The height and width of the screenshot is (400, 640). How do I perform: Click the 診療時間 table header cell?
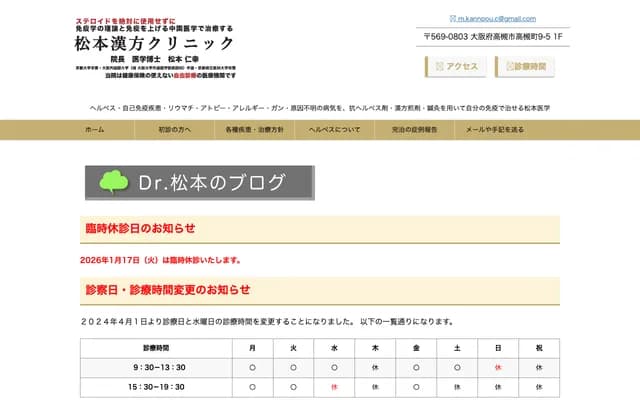156,348
